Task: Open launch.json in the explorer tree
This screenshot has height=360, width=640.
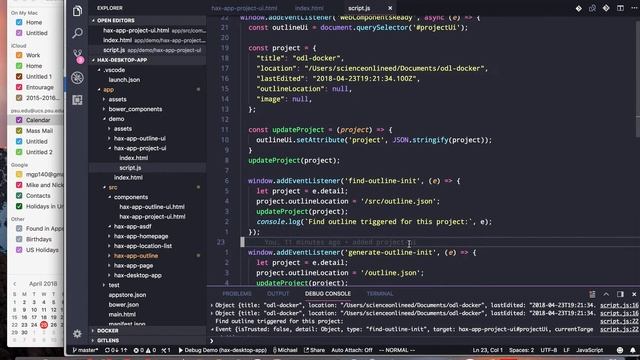Action: click(x=124, y=80)
